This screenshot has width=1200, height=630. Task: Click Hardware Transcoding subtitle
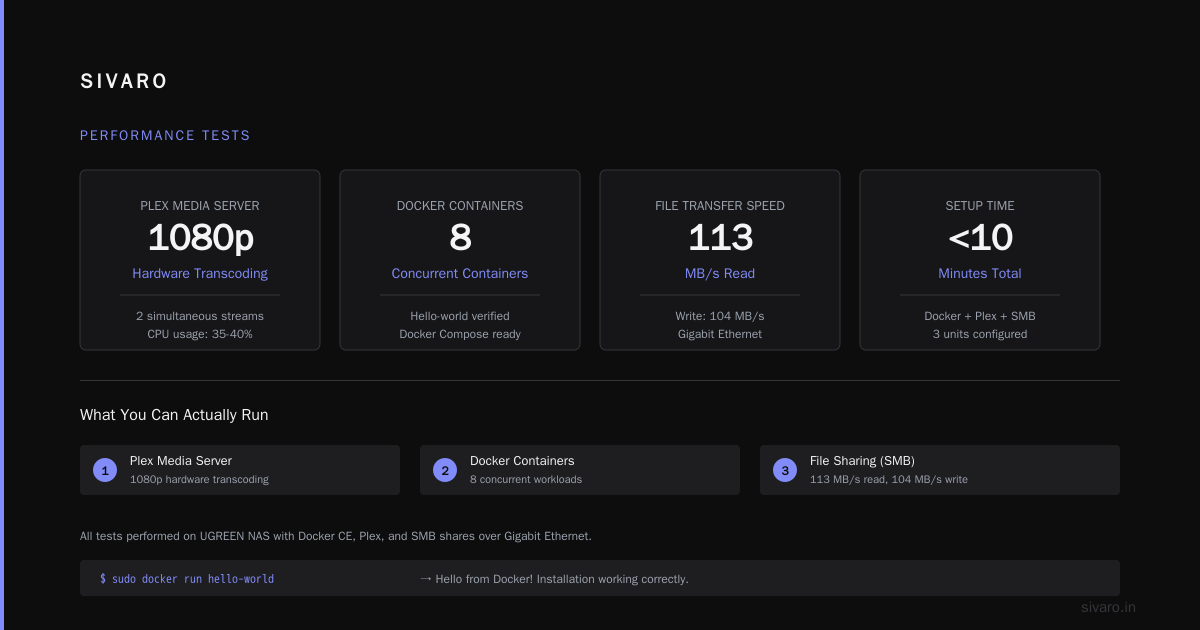tap(200, 274)
